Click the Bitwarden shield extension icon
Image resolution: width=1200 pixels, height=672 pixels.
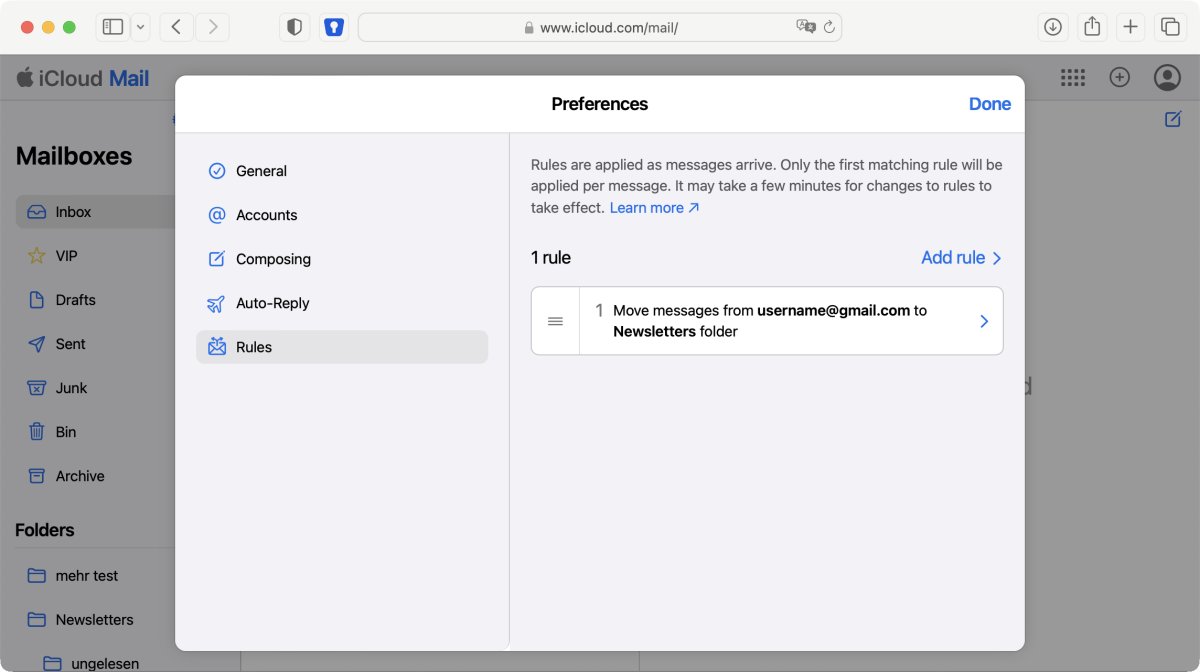(x=334, y=27)
